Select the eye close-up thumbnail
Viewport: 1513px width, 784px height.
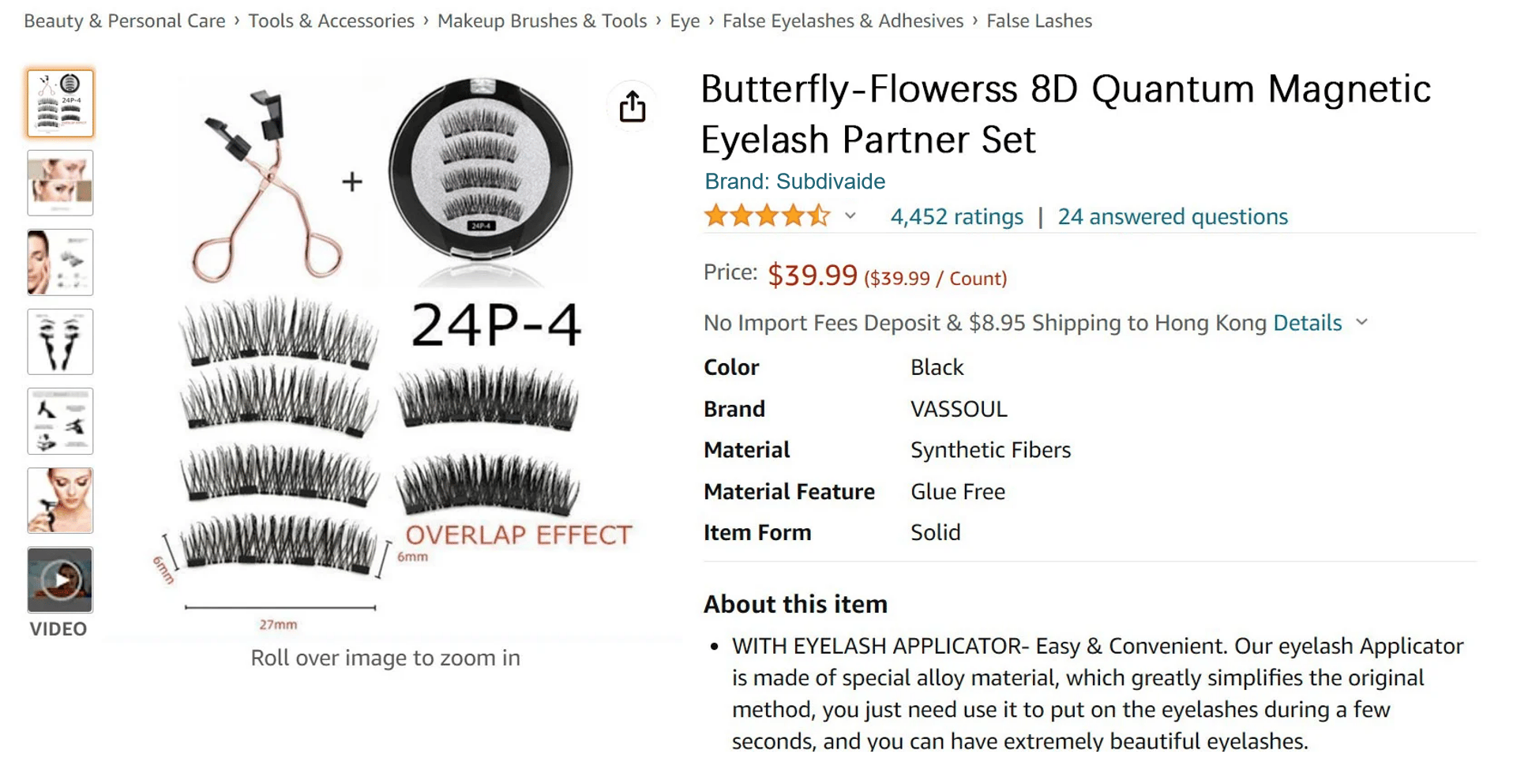[x=60, y=183]
